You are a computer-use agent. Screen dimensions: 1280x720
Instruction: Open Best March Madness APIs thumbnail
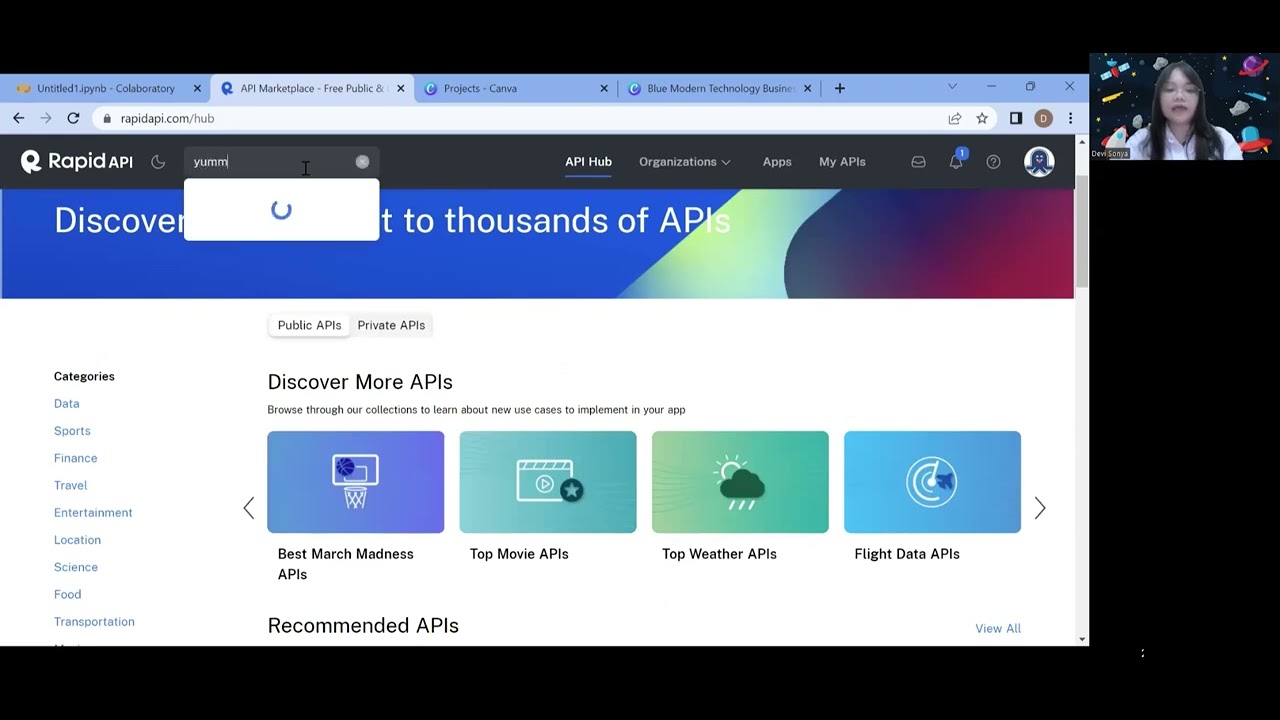click(356, 482)
